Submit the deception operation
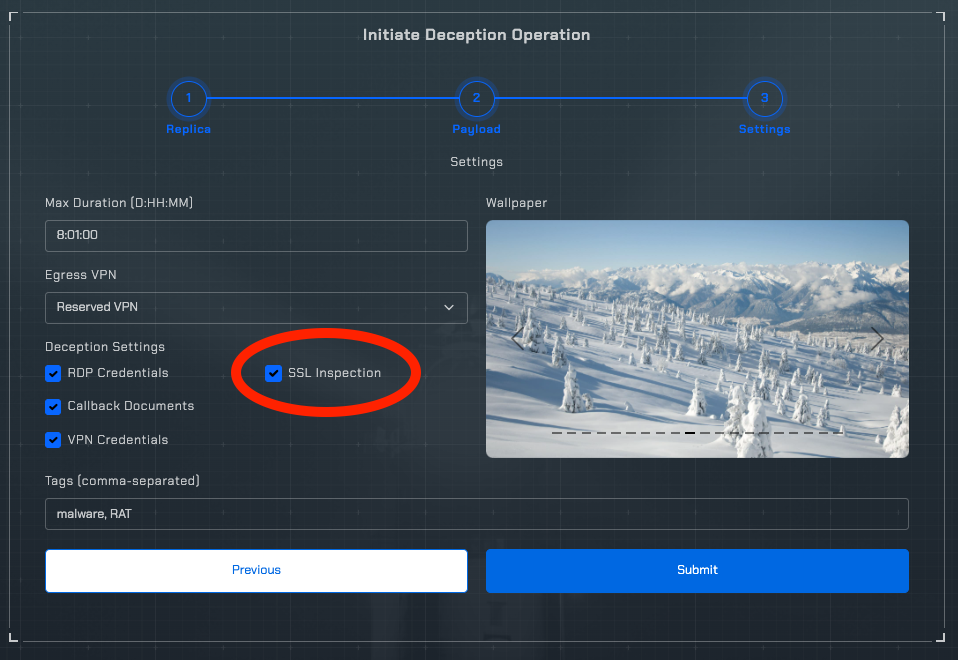Viewport: 958px width, 660px height. 697,570
